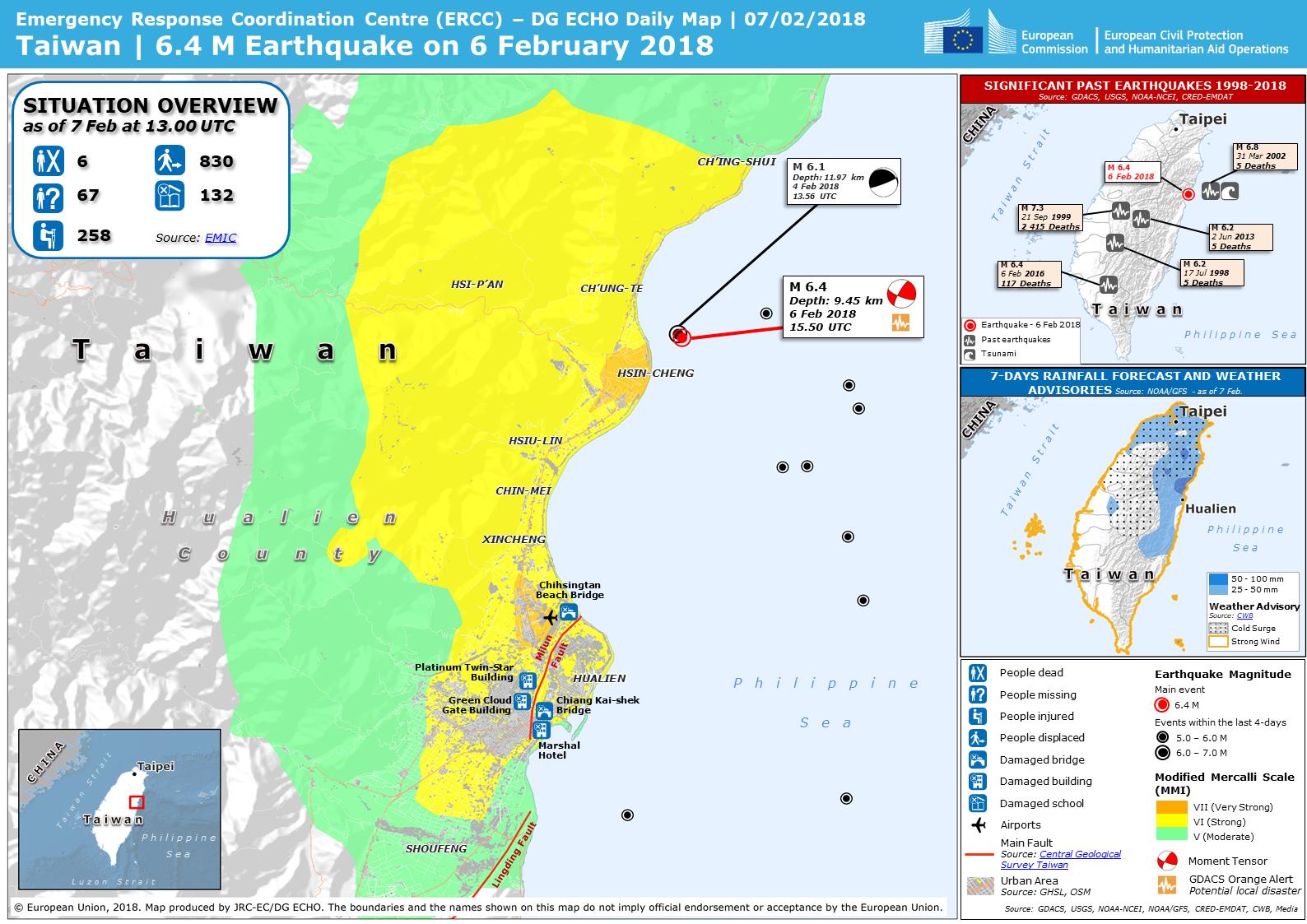The image size is (1307, 924).
Task: Click the People displaced icon beside 830
Action: pos(170,160)
